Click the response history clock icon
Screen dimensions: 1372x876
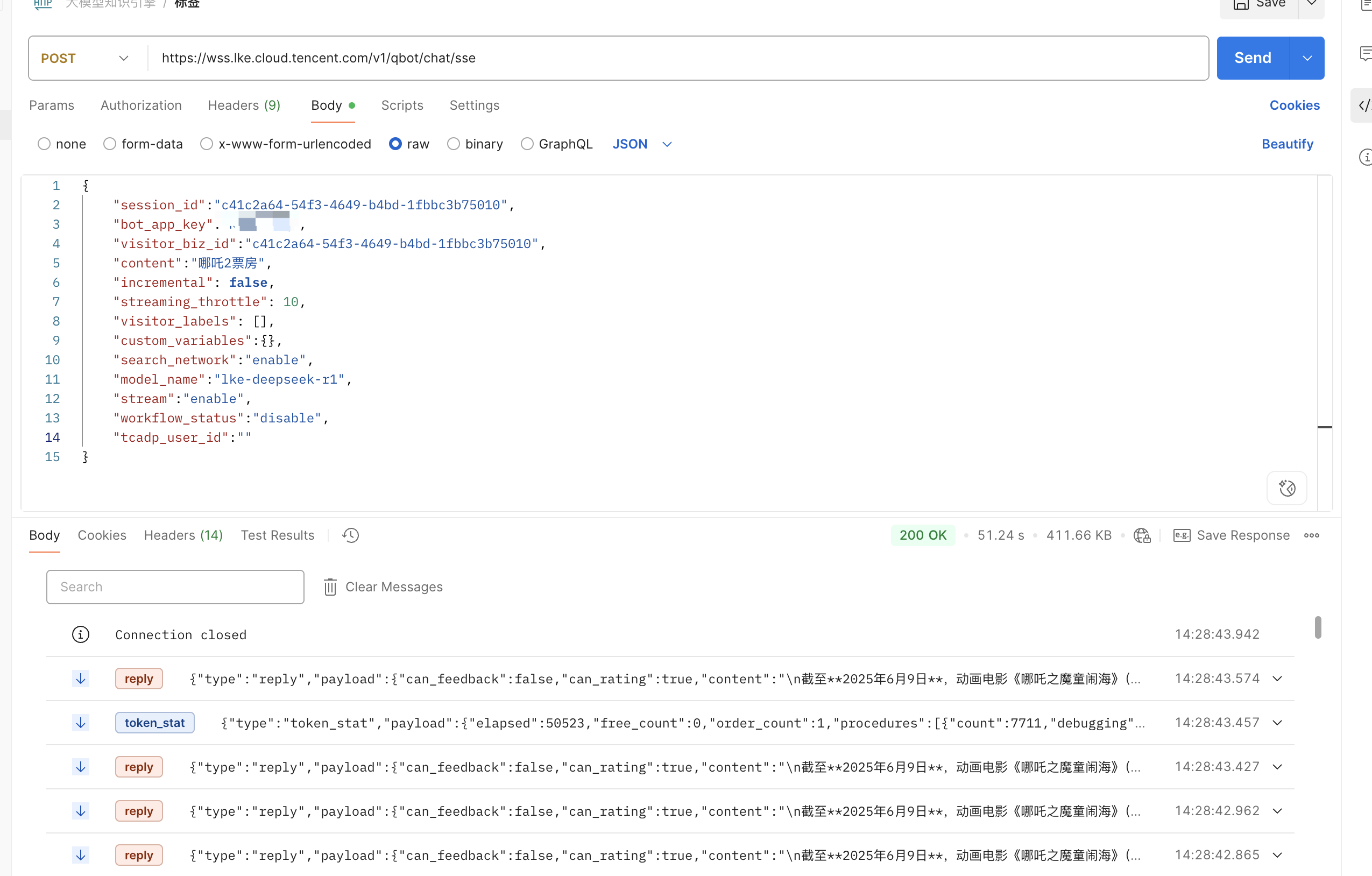pos(350,535)
